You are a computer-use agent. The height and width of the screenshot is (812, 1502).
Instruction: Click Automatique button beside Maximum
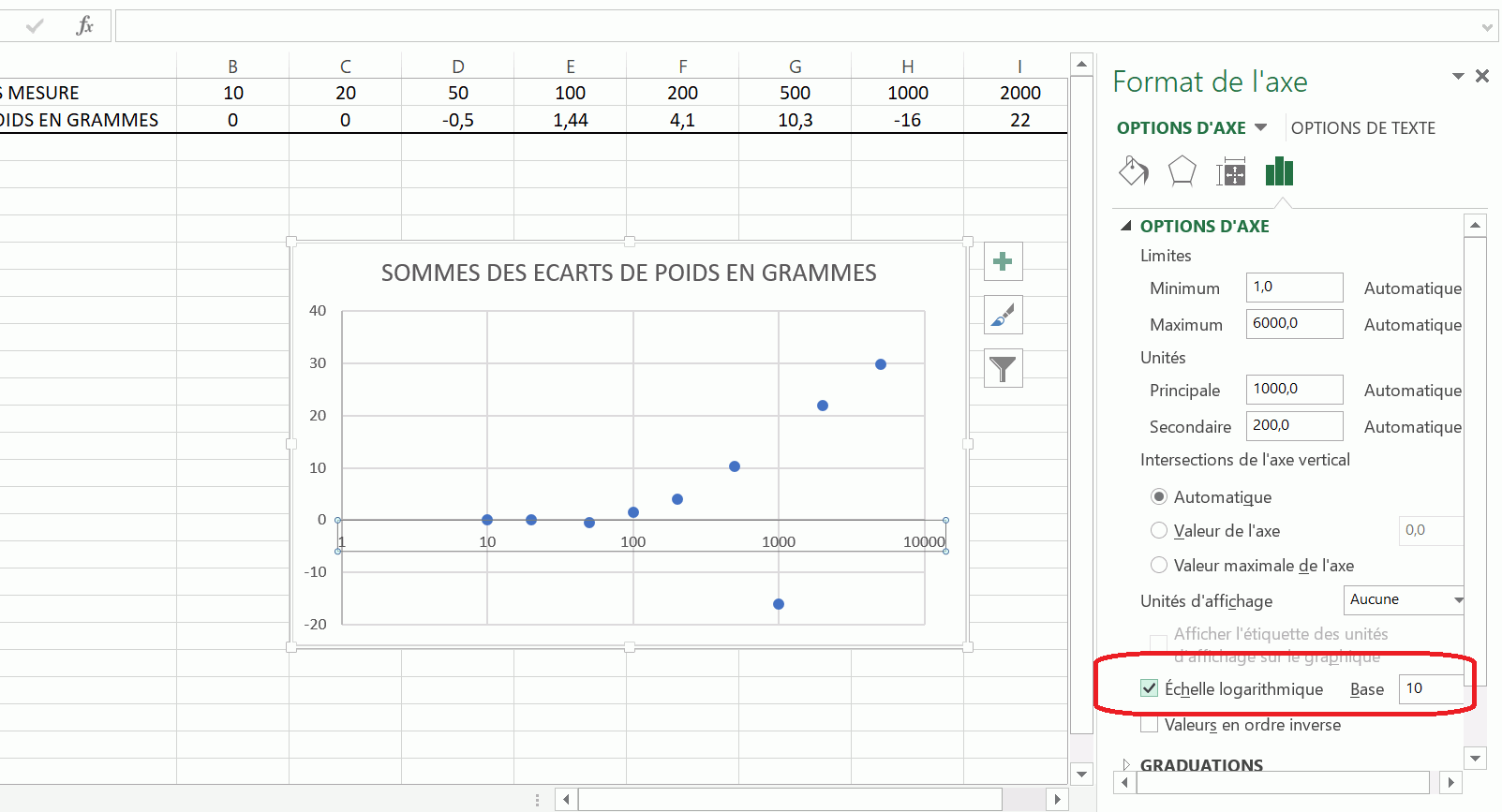tap(1413, 325)
